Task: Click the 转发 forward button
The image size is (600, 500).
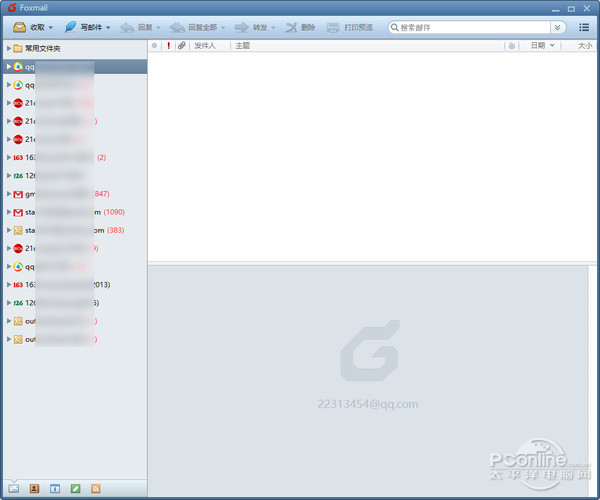Action: [x=251, y=28]
